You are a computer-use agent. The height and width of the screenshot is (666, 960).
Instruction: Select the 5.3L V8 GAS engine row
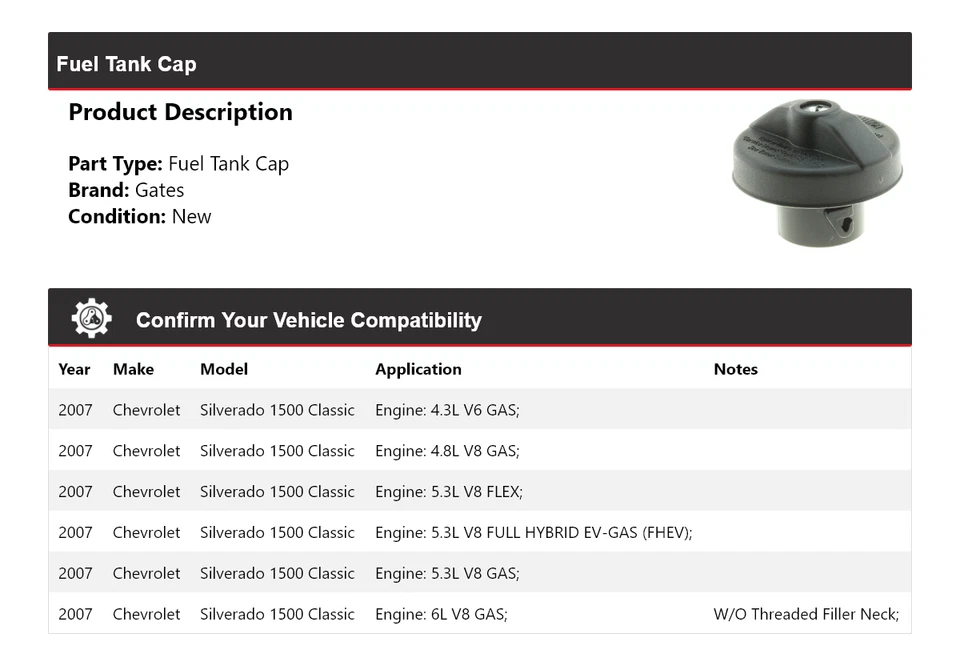click(447, 574)
